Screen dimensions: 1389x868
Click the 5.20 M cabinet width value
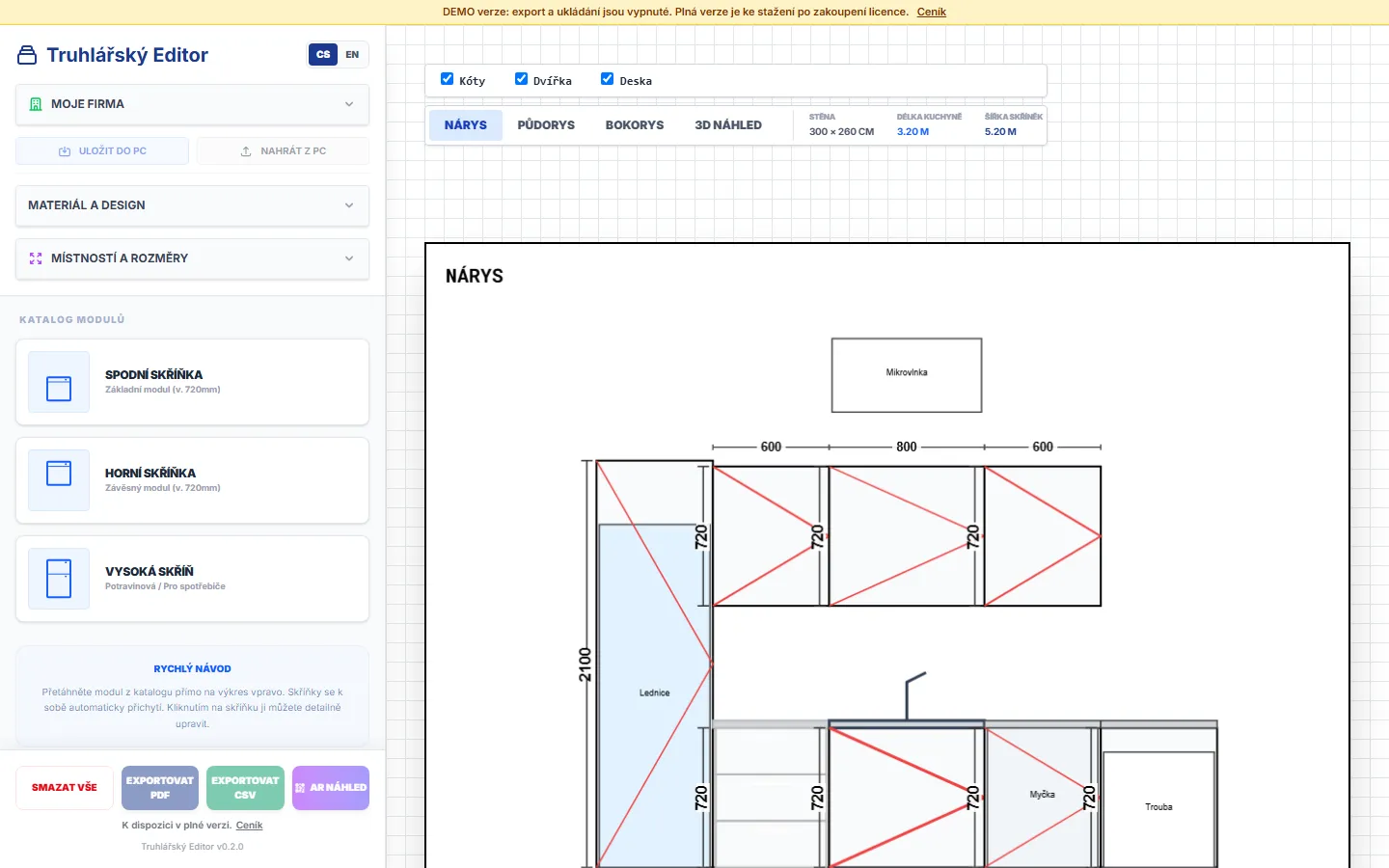[x=1000, y=132]
